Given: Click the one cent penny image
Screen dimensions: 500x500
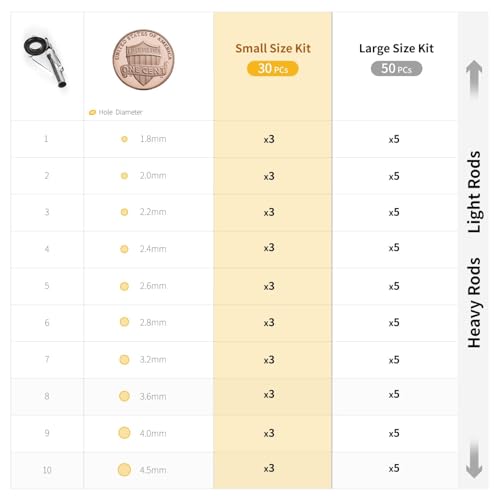Looking at the screenshot, I should click(143, 60).
